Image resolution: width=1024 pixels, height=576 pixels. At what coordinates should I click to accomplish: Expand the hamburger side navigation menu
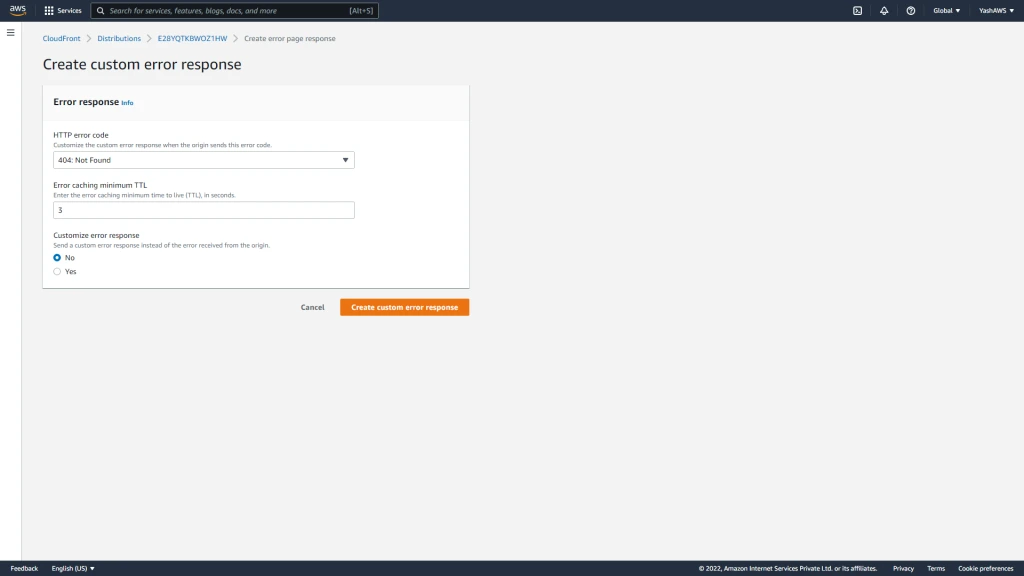[10, 33]
